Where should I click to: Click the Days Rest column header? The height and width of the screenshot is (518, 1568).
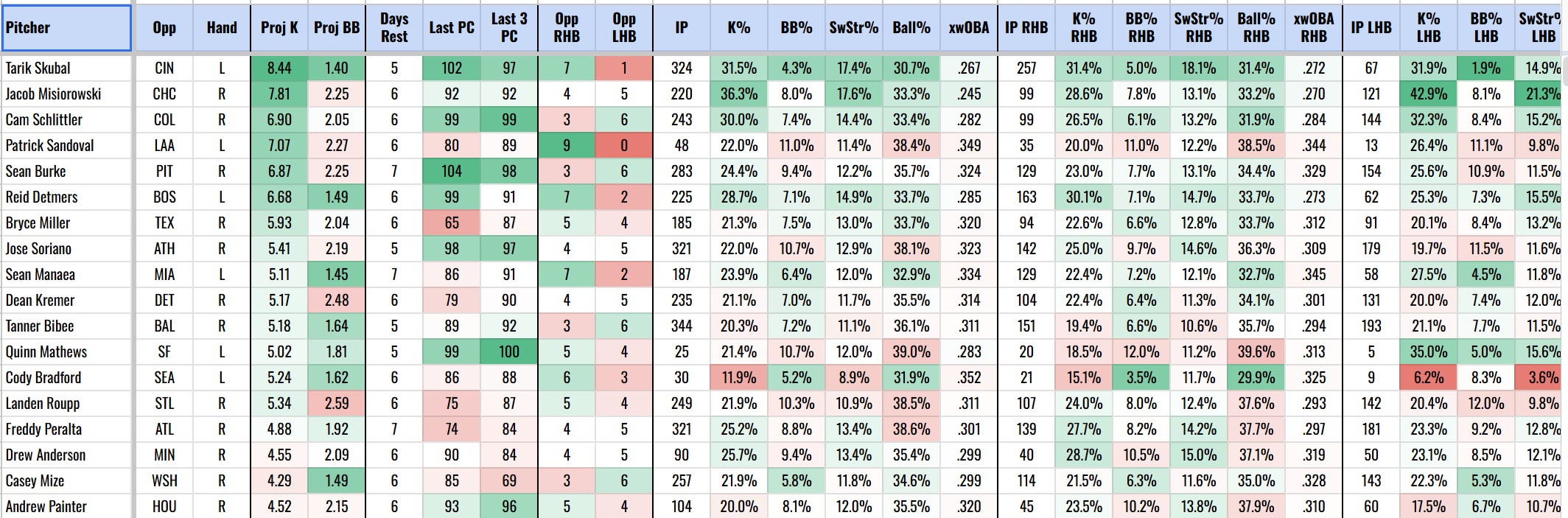click(x=394, y=28)
